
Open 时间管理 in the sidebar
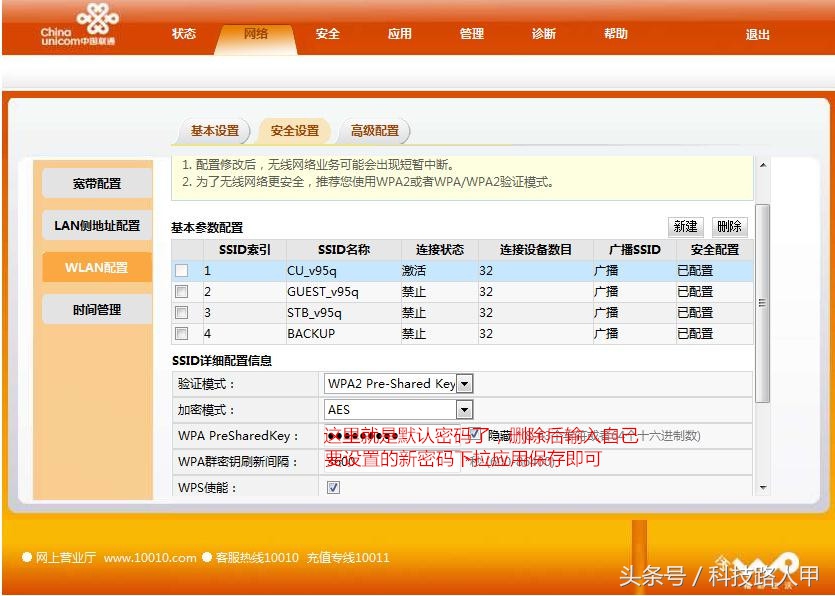pos(95,309)
